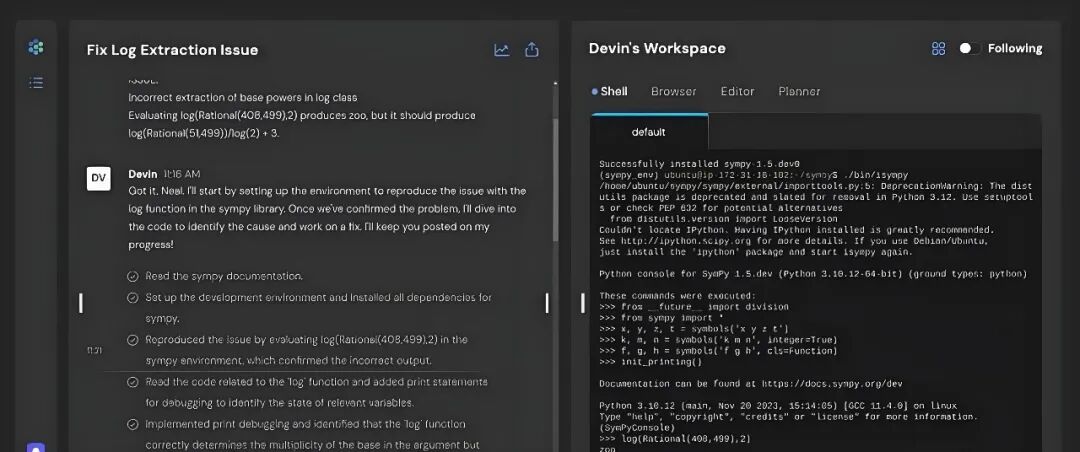Click the chat panel right edge handle
The image size is (1080, 452).
tap(547, 302)
